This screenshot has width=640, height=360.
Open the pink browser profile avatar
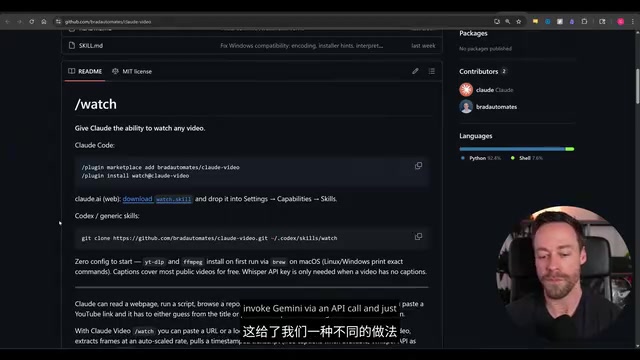pos(620,22)
